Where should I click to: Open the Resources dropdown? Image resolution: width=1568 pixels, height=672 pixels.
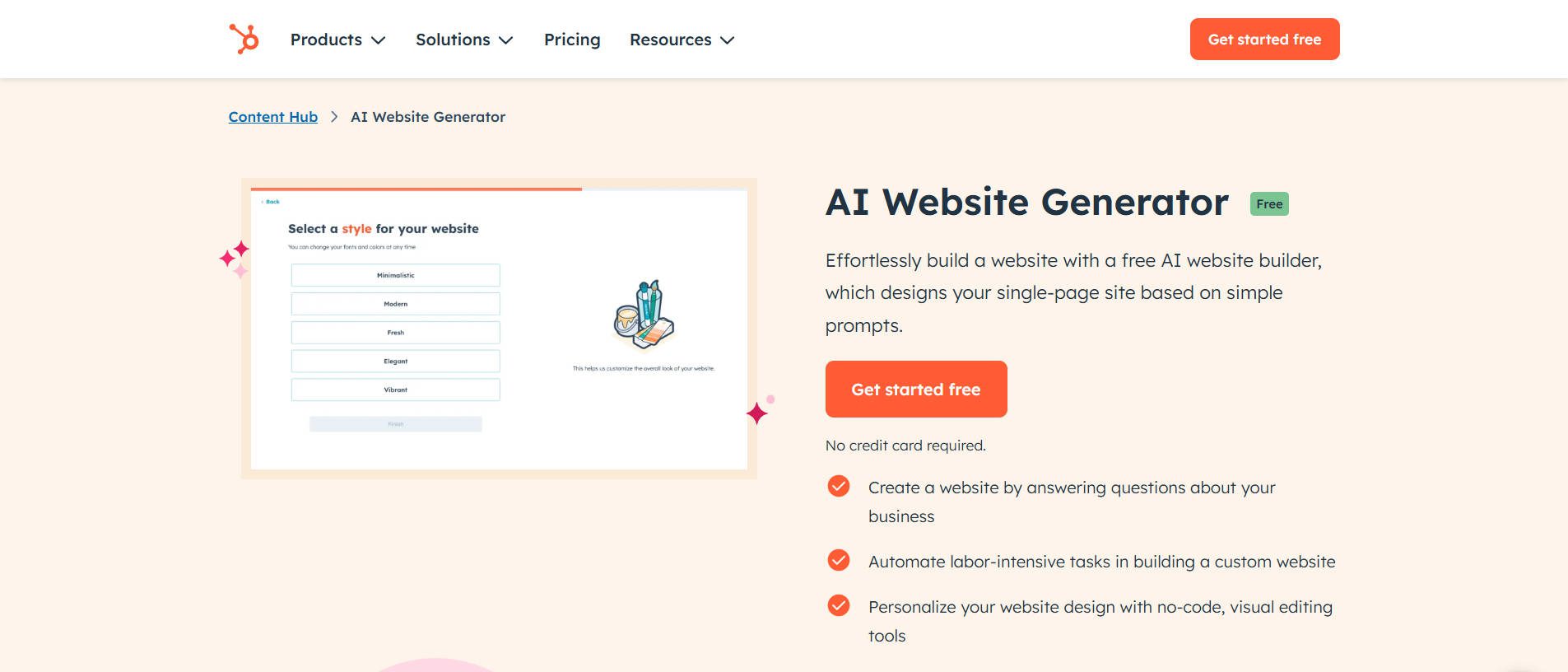681,39
